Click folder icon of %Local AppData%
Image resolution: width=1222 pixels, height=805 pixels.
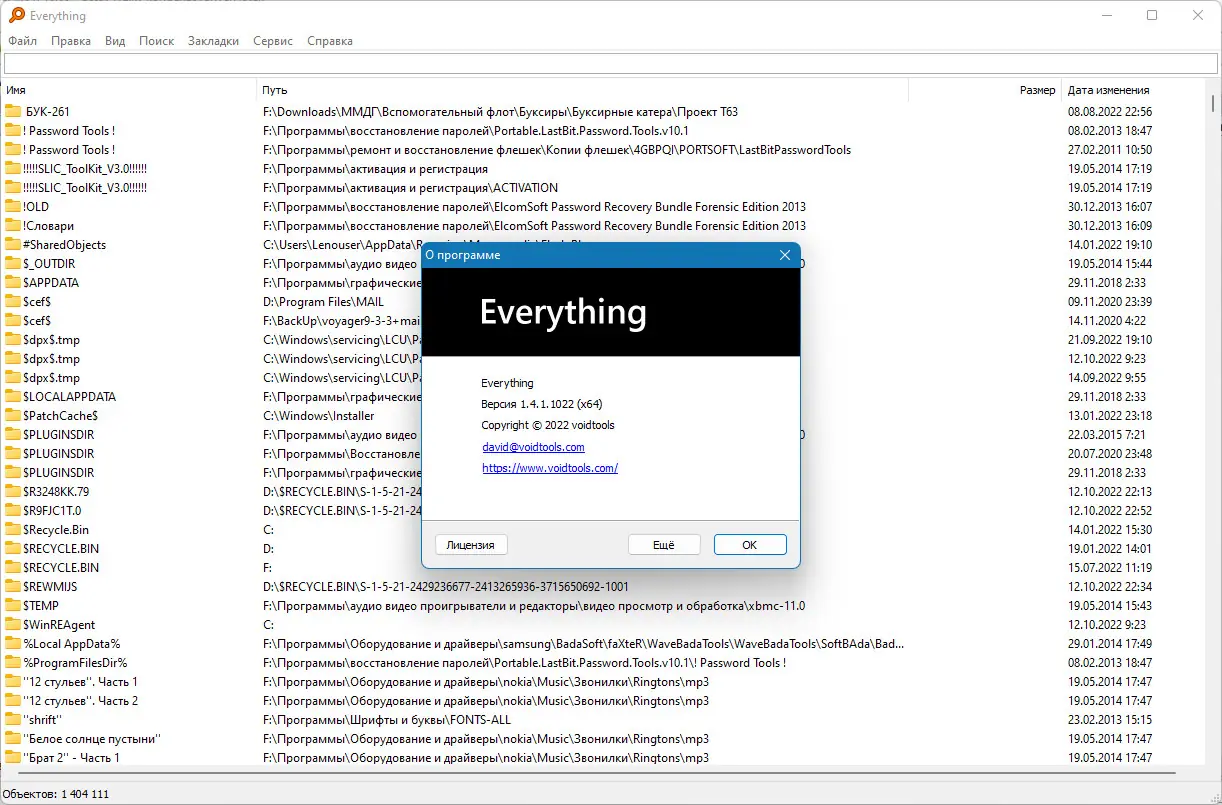click(13, 644)
